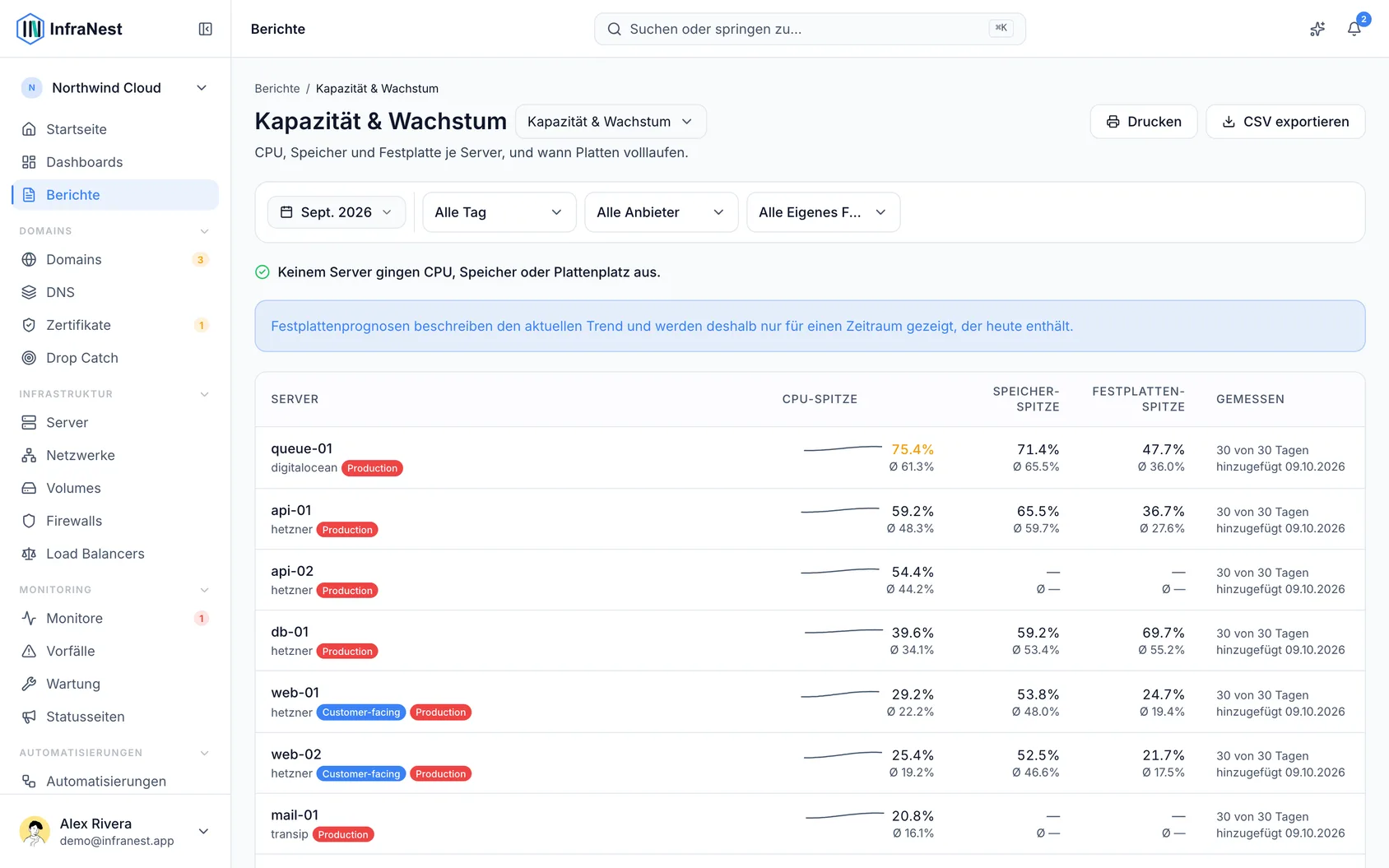Go to Dashboards
1389x868 pixels.
(x=115, y=162)
